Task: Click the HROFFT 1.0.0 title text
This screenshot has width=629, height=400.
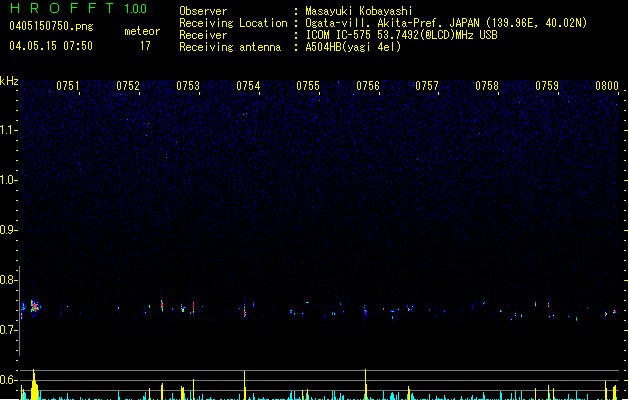Action: (78, 8)
